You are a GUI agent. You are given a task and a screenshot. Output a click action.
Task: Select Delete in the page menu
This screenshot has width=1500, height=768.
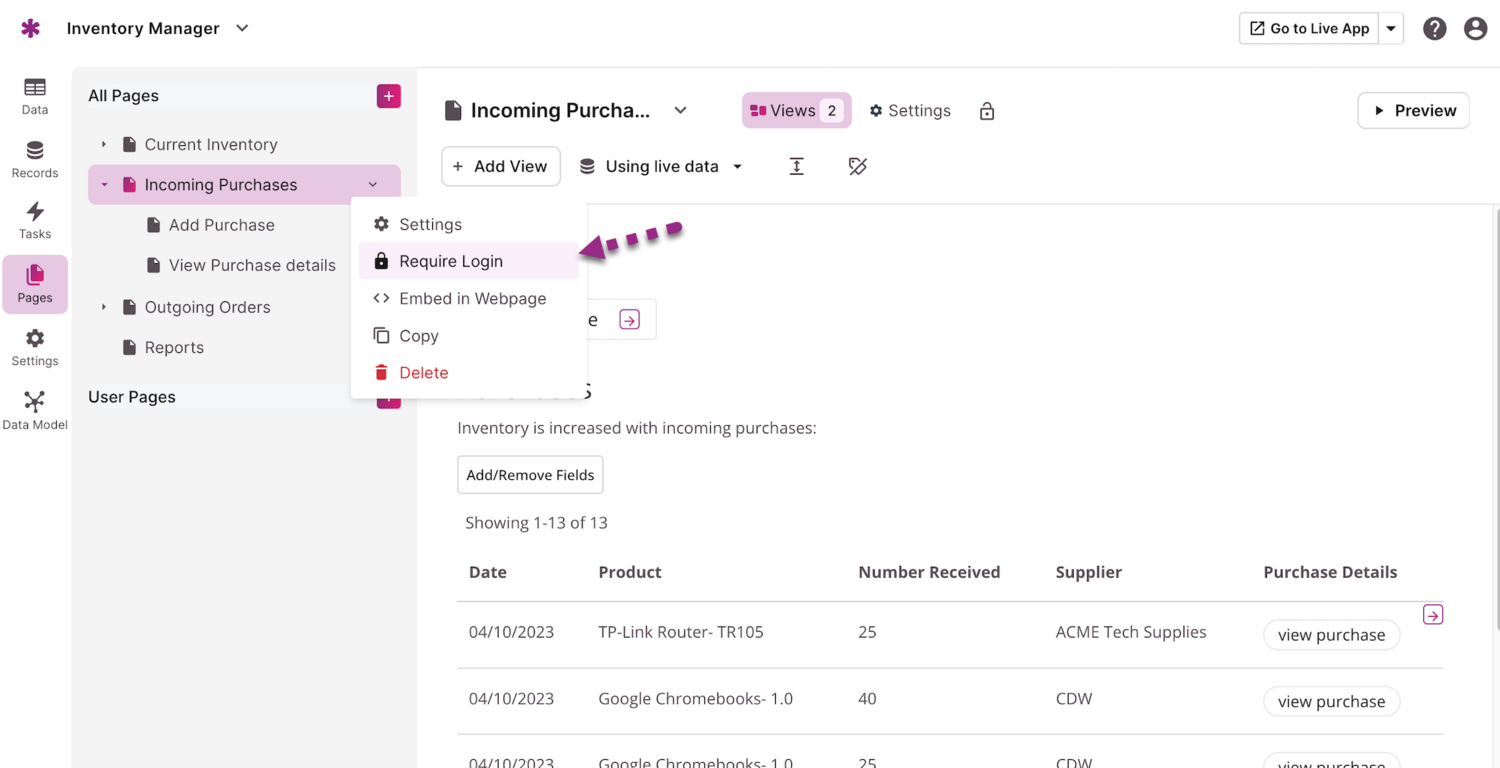(x=423, y=373)
